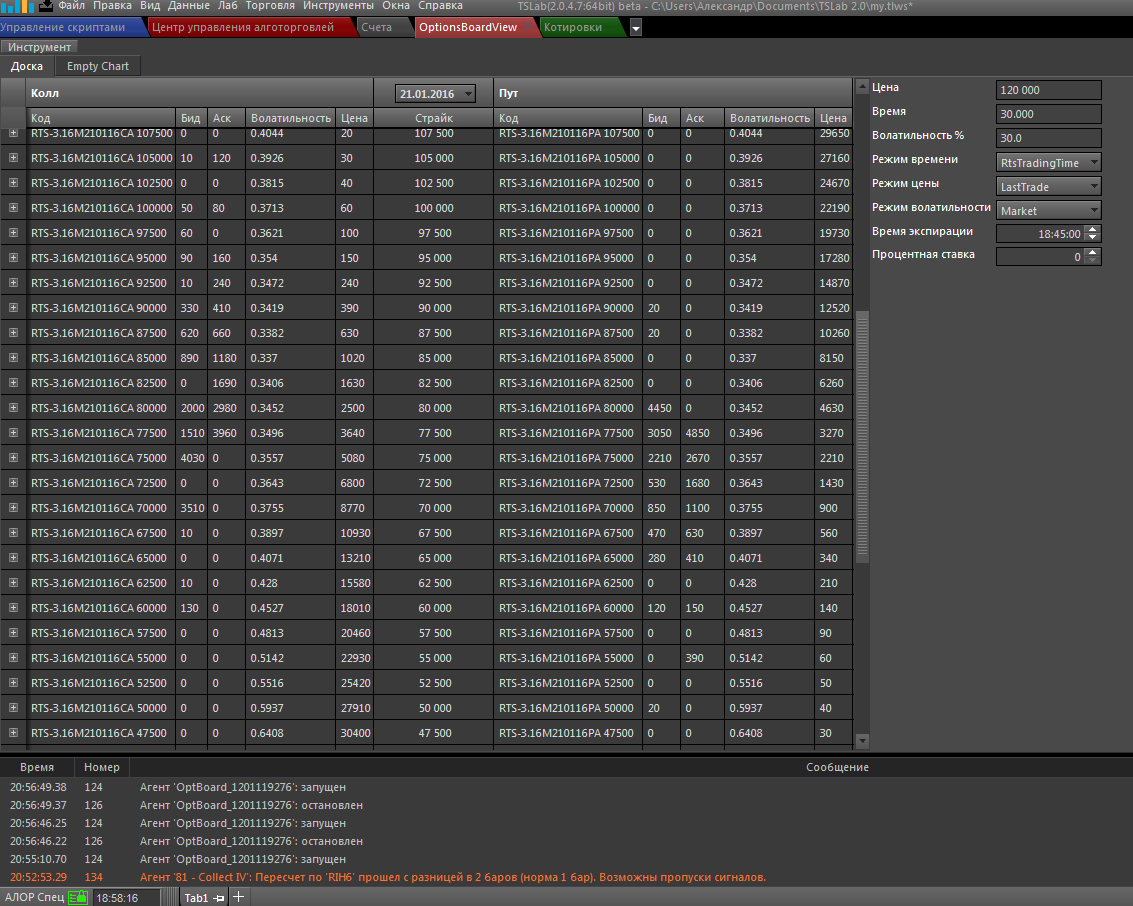Expand row RTS-3.16M210116CA 65000
The height and width of the screenshot is (906, 1133).
(x=13, y=558)
